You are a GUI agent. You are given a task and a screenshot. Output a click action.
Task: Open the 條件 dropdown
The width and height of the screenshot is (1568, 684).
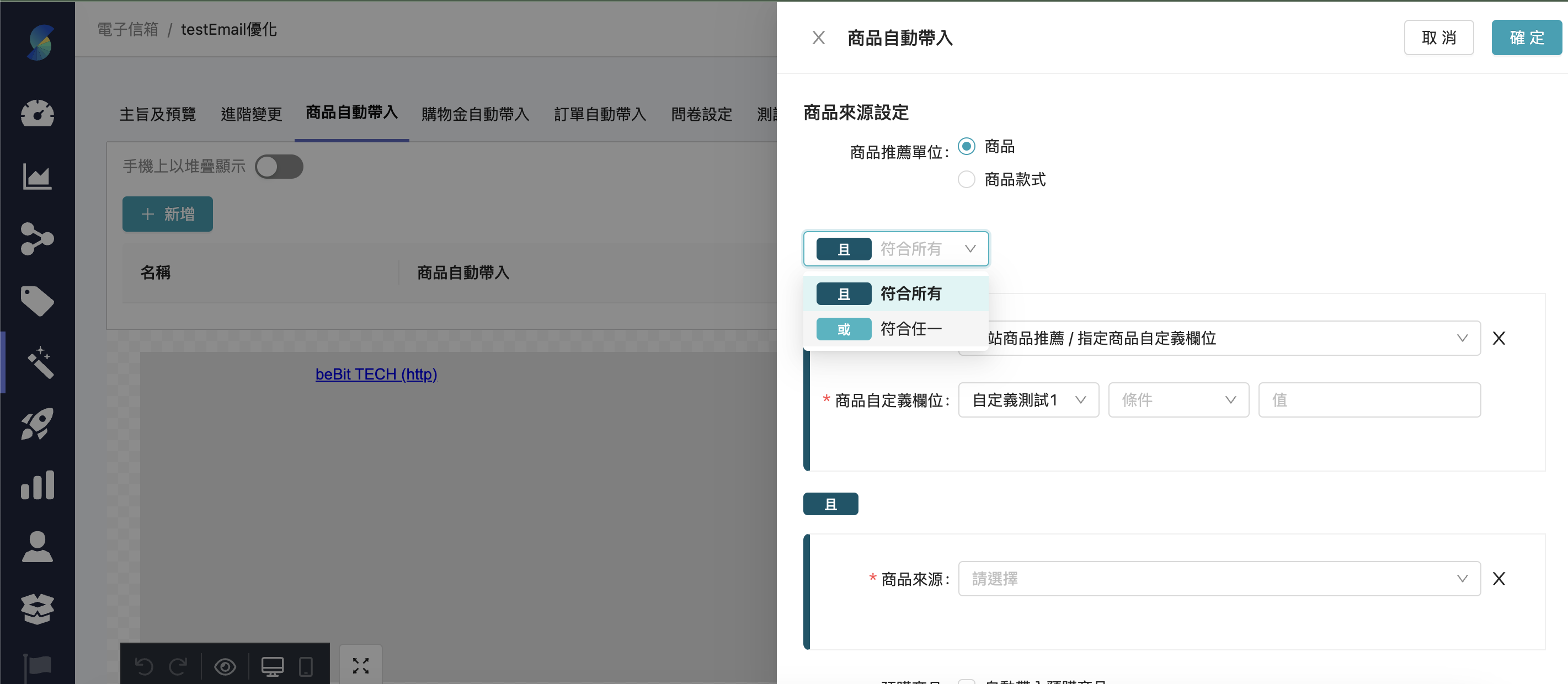click(x=1178, y=400)
